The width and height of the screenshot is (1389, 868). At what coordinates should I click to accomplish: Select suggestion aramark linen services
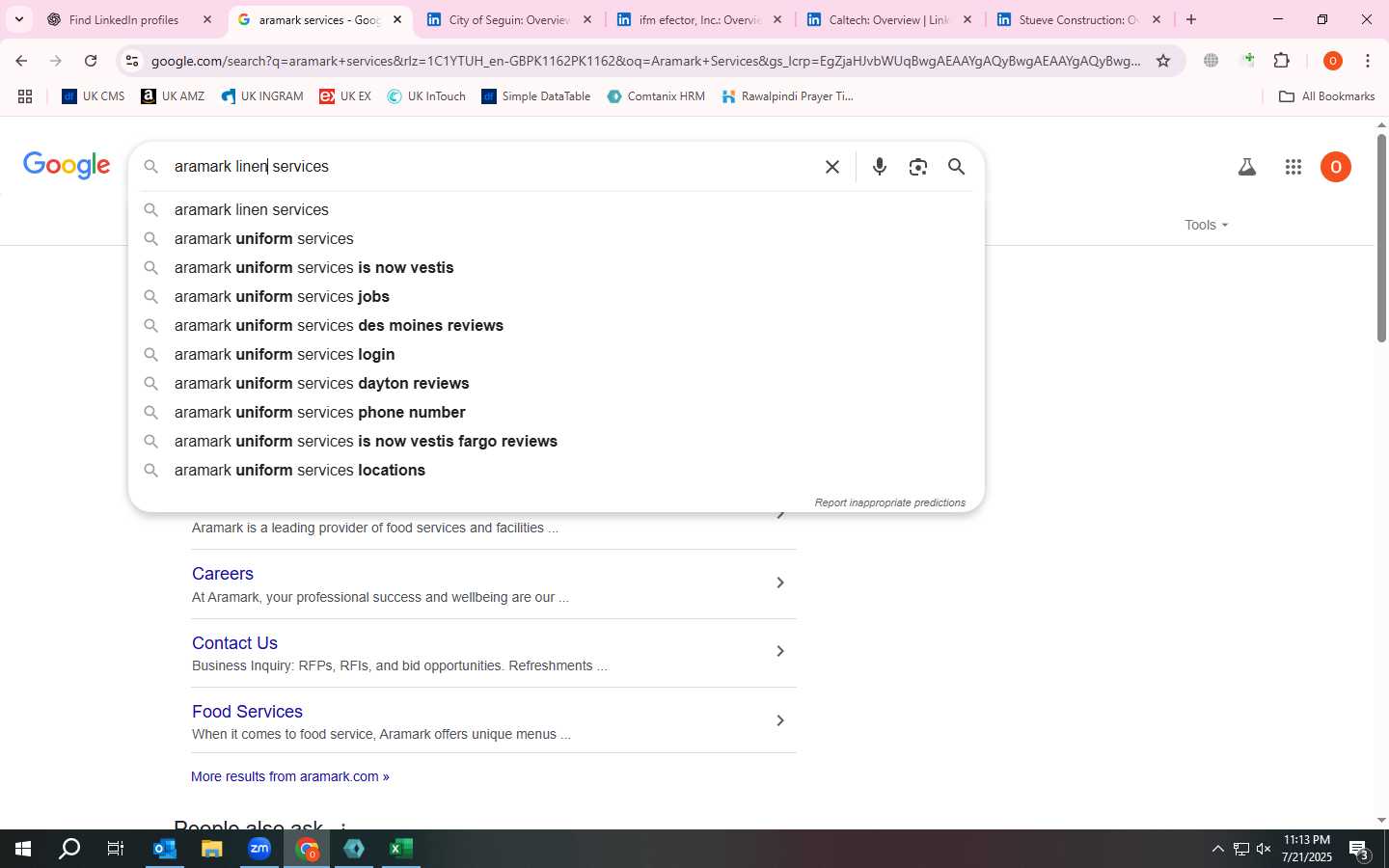coord(556,210)
